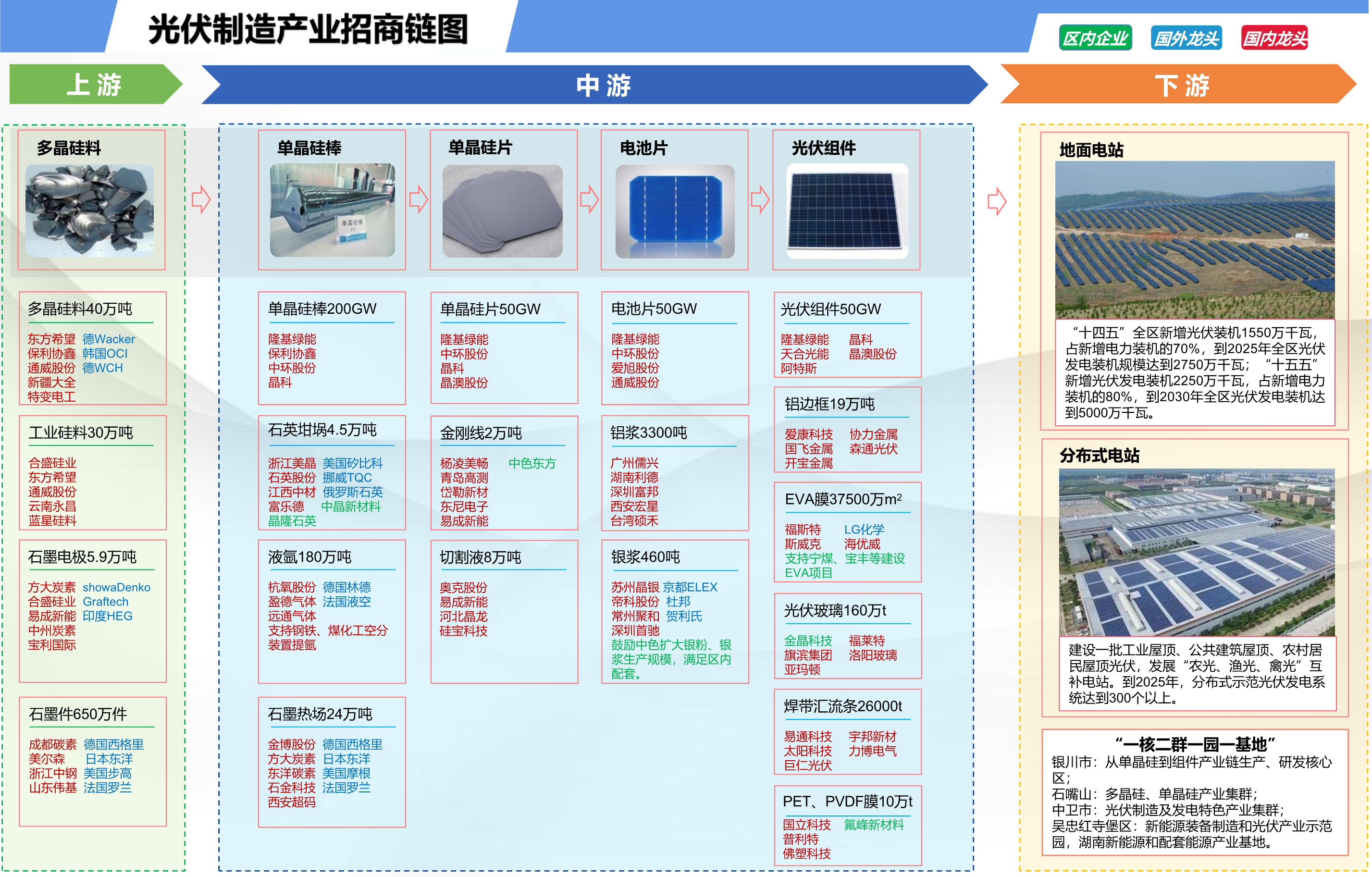The width and height of the screenshot is (1372, 877).
Task: Click the company name 挪威TQC
Action: 346,478
